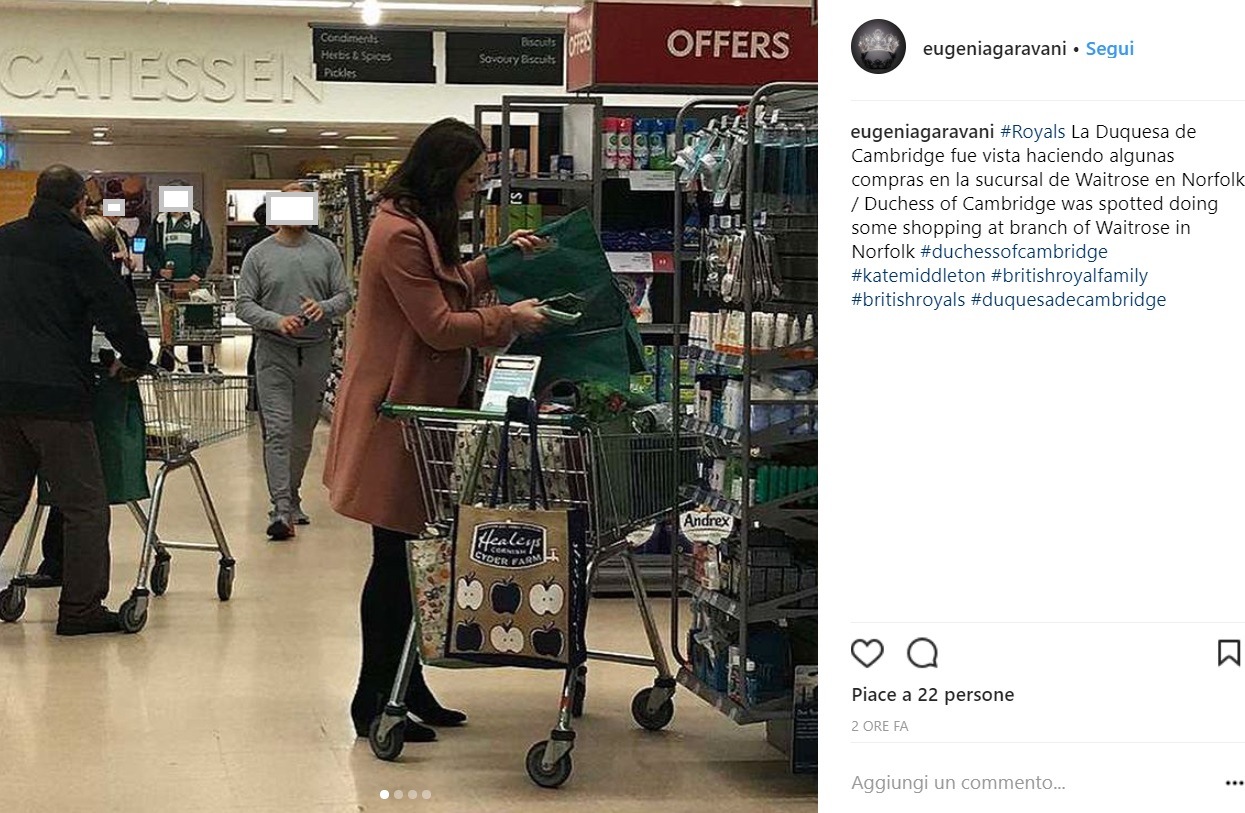
Task: Click the Segui follow button
Action: point(1110,48)
